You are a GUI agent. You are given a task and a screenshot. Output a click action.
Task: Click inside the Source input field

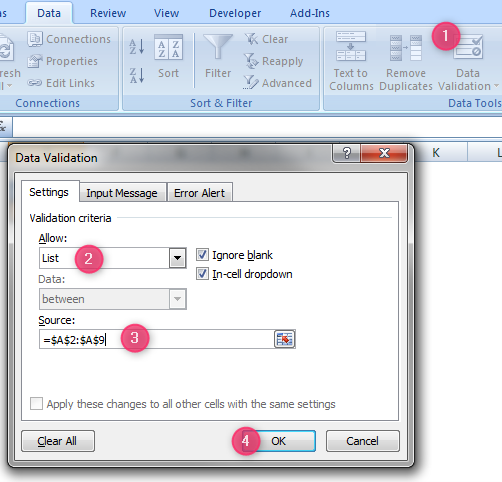[x=157, y=339]
